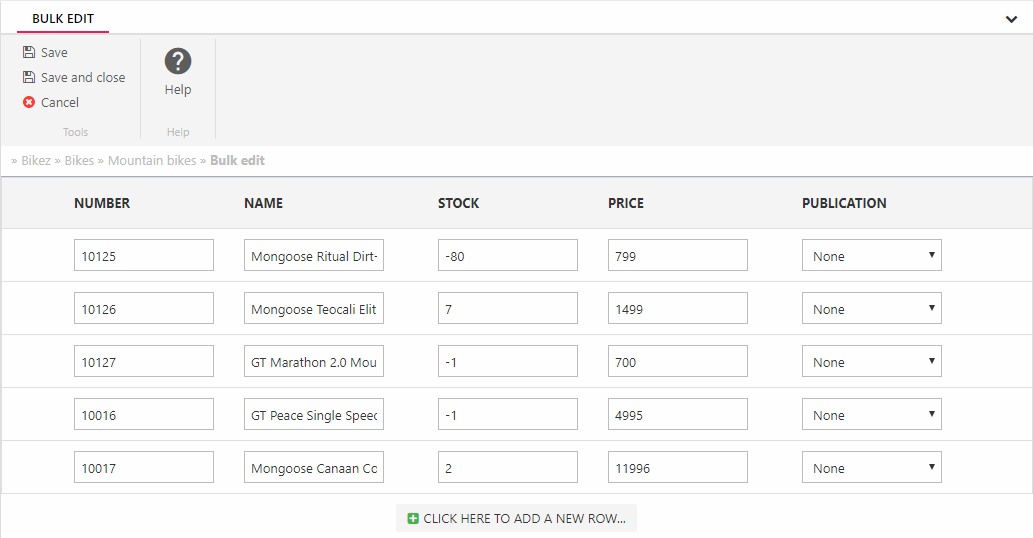Click the Save floppy disk icon
This screenshot has height=538, width=1033.
(x=29, y=52)
